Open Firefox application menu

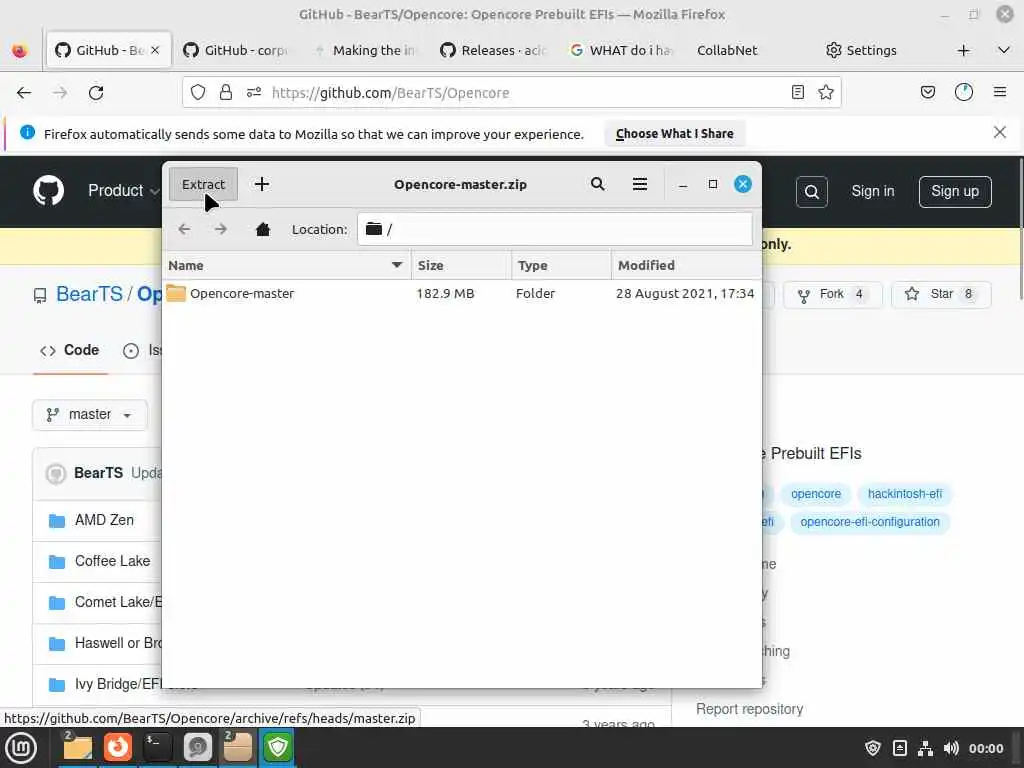point(1000,93)
